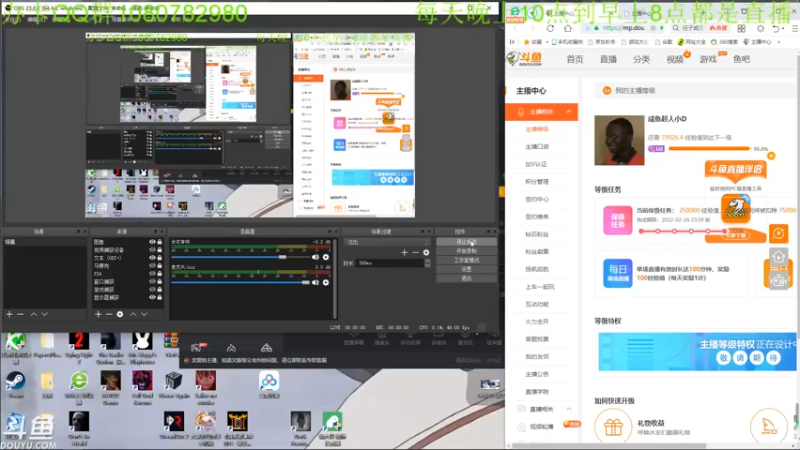Mute the microphone/Aux speaker icon
This screenshot has width=800, height=450.
[315, 282]
